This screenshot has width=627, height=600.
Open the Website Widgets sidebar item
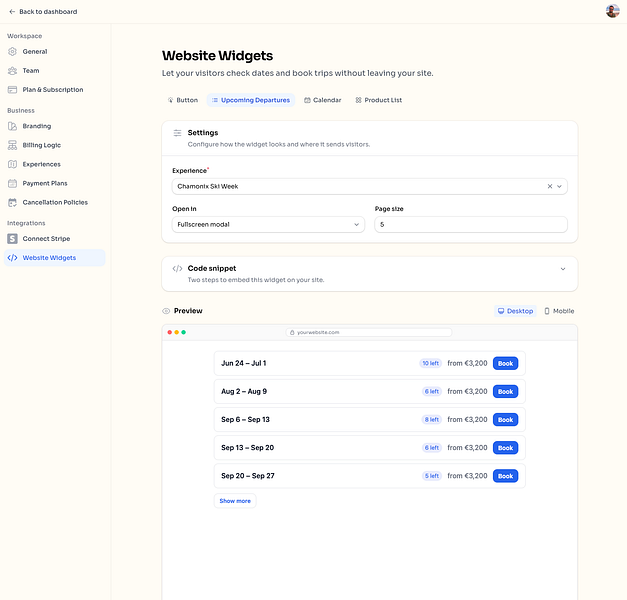coord(54,258)
